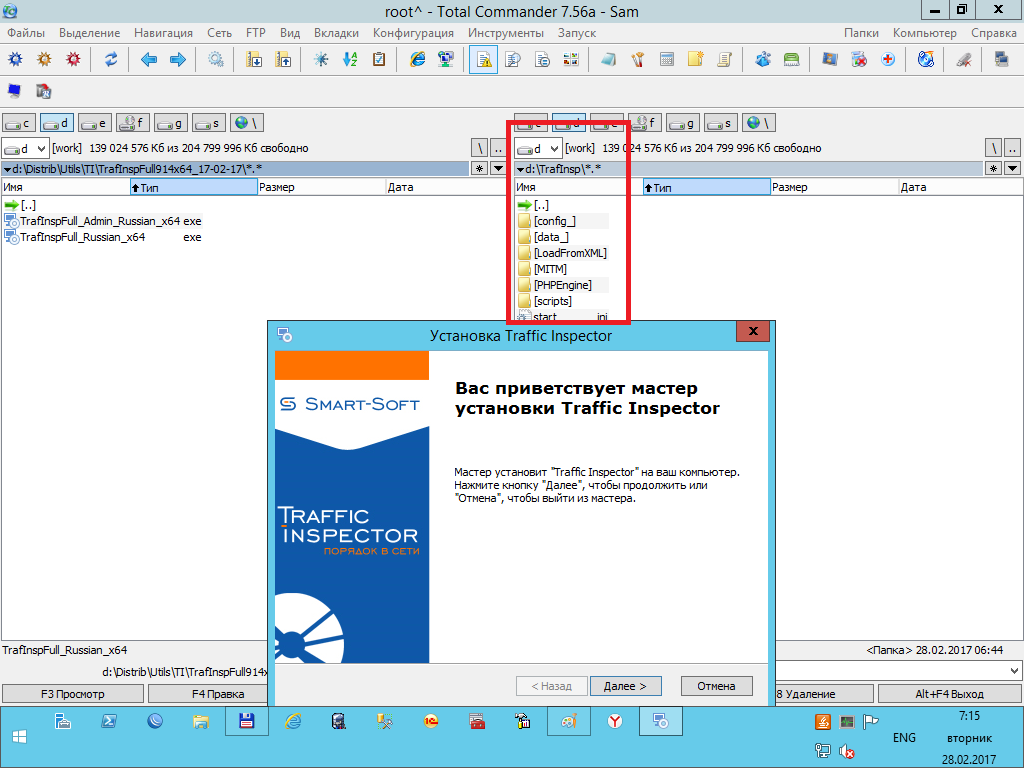The width and height of the screenshot is (1024, 768).
Task: Open the calculator toolbar icon
Action: [666, 59]
